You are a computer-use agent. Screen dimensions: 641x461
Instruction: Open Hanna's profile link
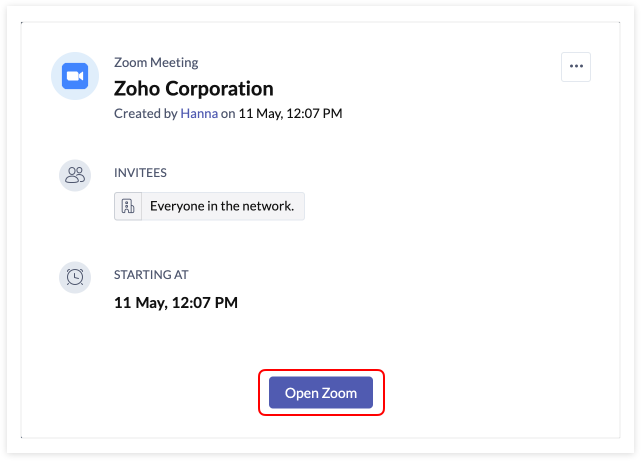coord(199,114)
